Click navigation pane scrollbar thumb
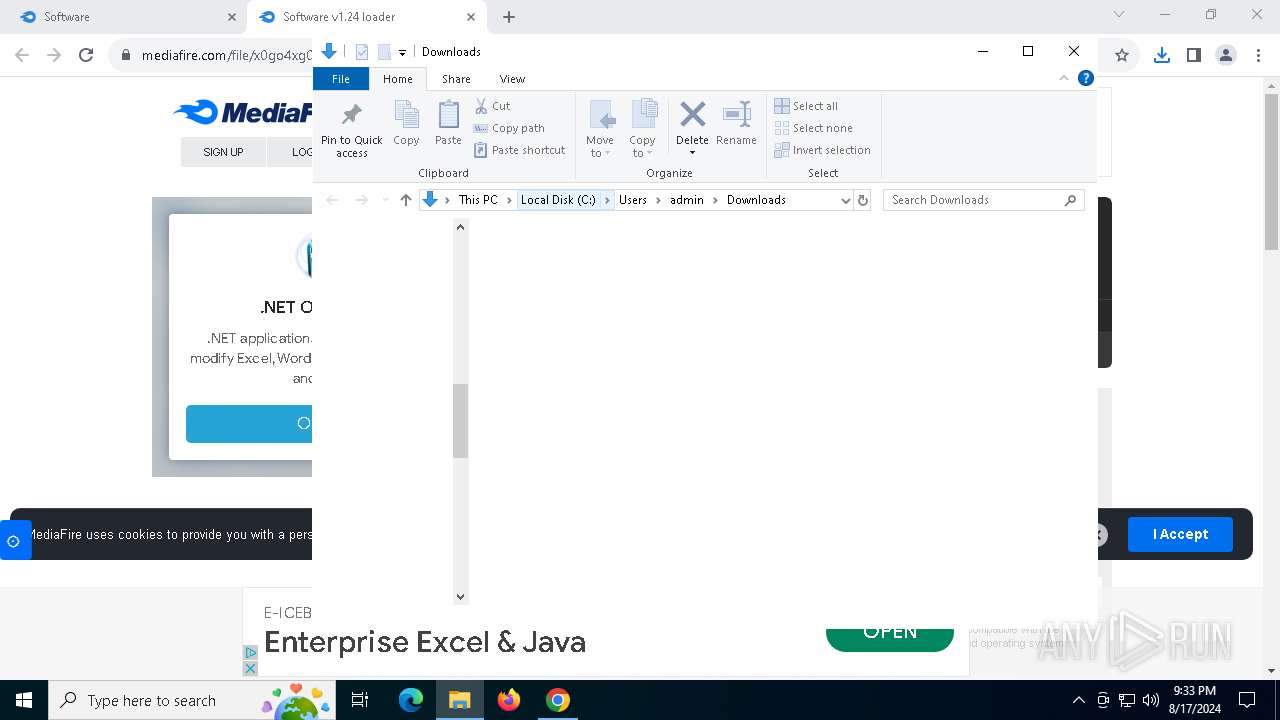This screenshot has width=1280, height=720. coord(460,421)
